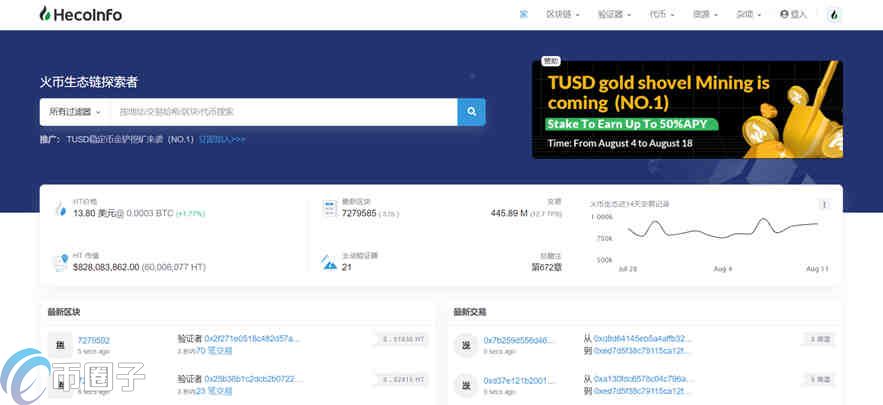
Task: Click the flame network icon in header
Action: (x=834, y=15)
